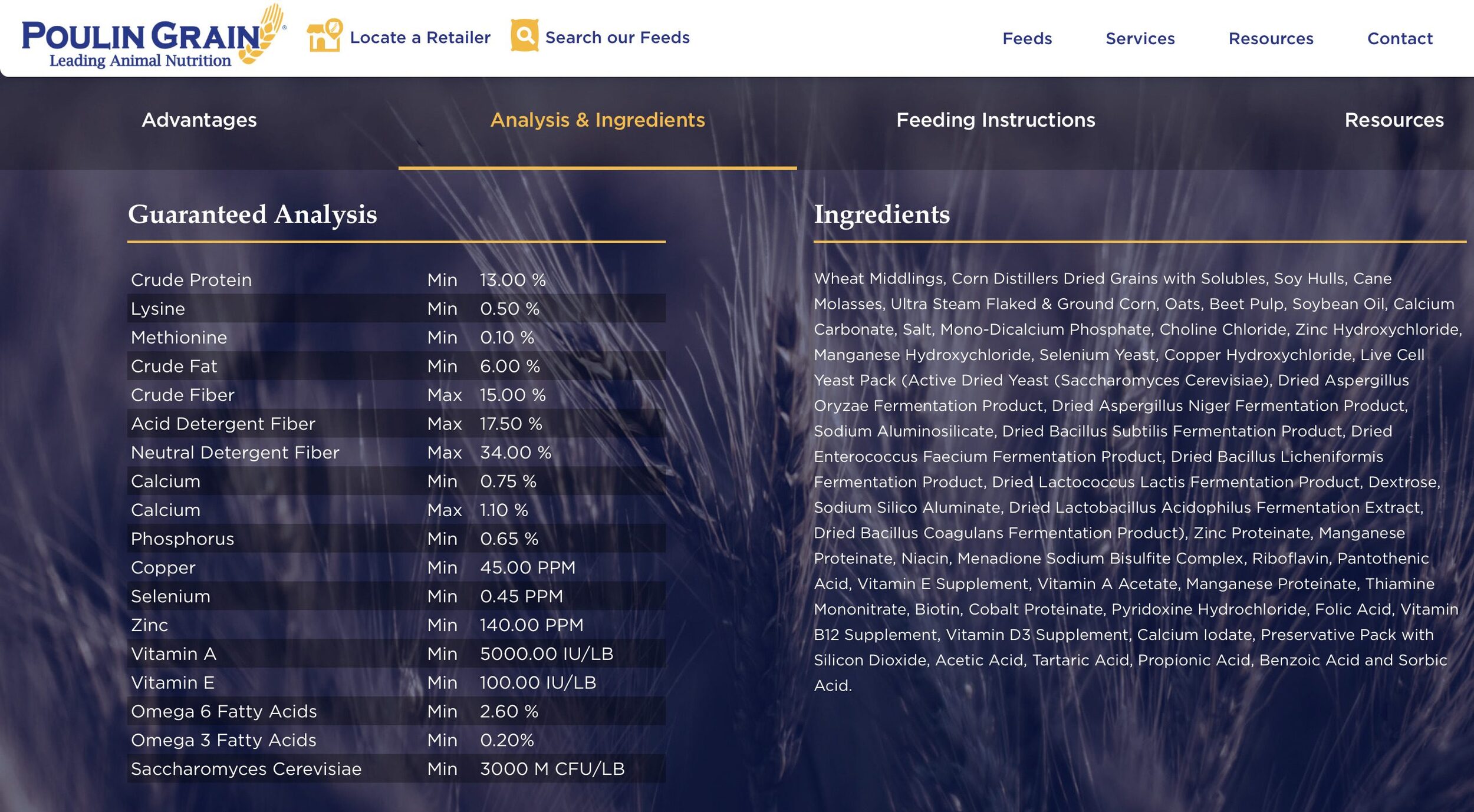Open the Services menu

coord(1140,39)
